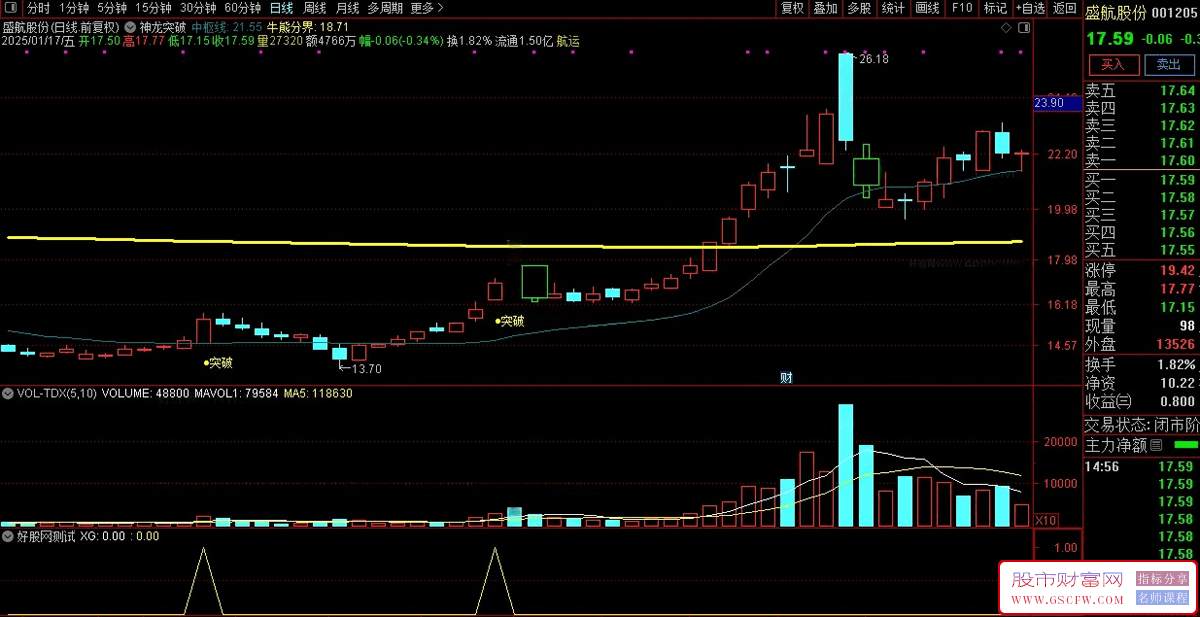Click the first 突破 signal label near 14.57
This screenshot has width=1200, height=617.
pos(219,363)
